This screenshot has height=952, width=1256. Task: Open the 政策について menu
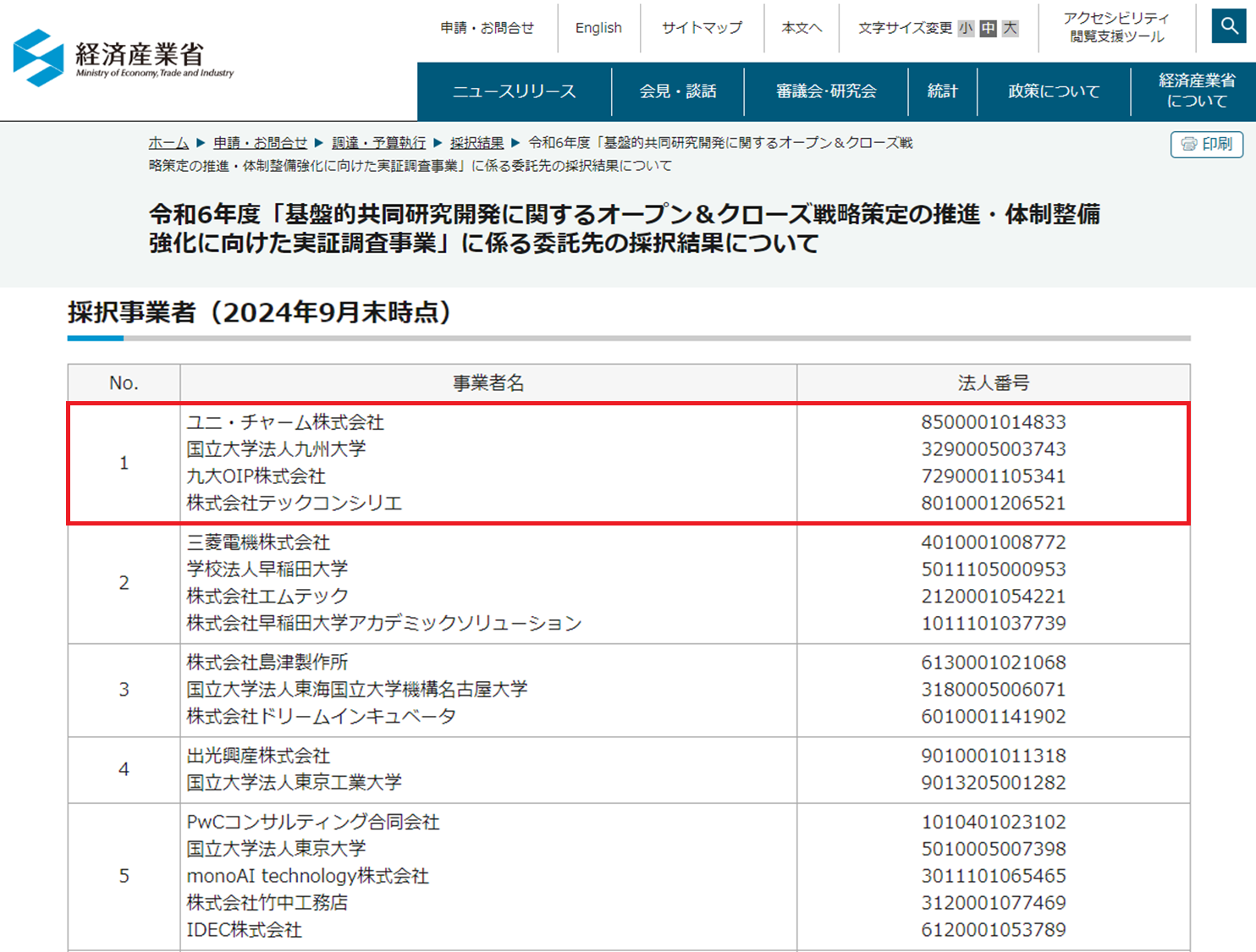(1054, 91)
